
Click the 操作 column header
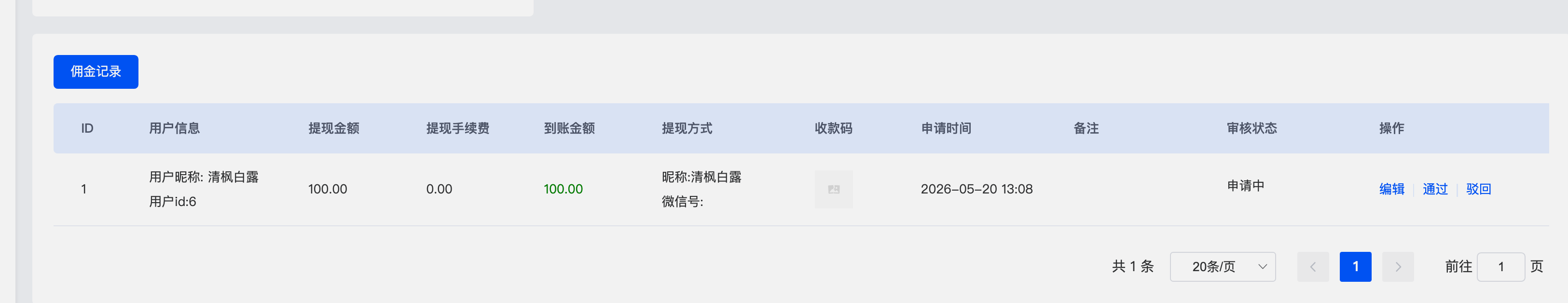click(x=1391, y=128)
